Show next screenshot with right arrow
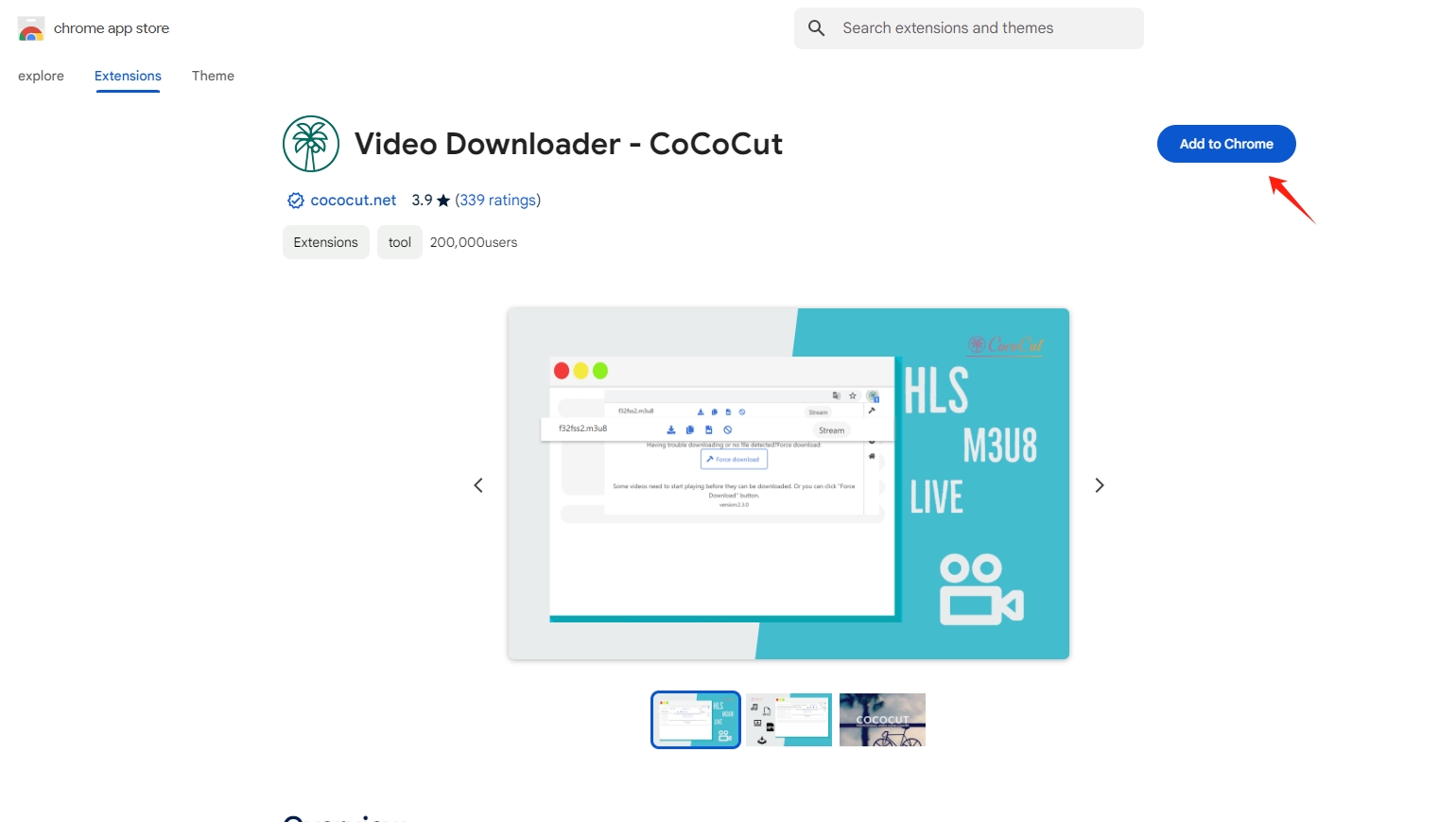Image resolution: width=1456 pixels, height=822 pixels. click(x=1099, y=485)
